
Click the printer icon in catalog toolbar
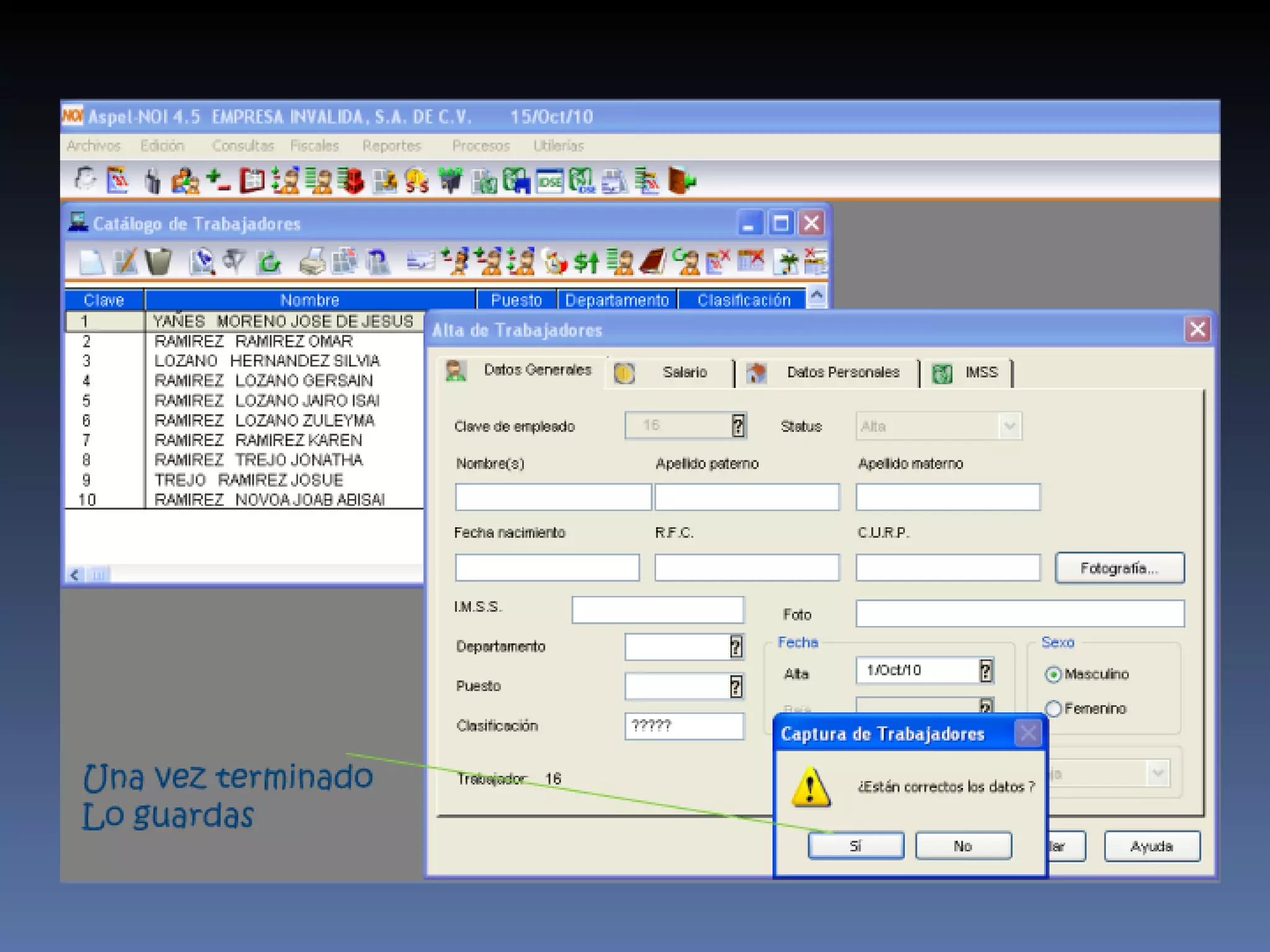(x=312, y=262)
